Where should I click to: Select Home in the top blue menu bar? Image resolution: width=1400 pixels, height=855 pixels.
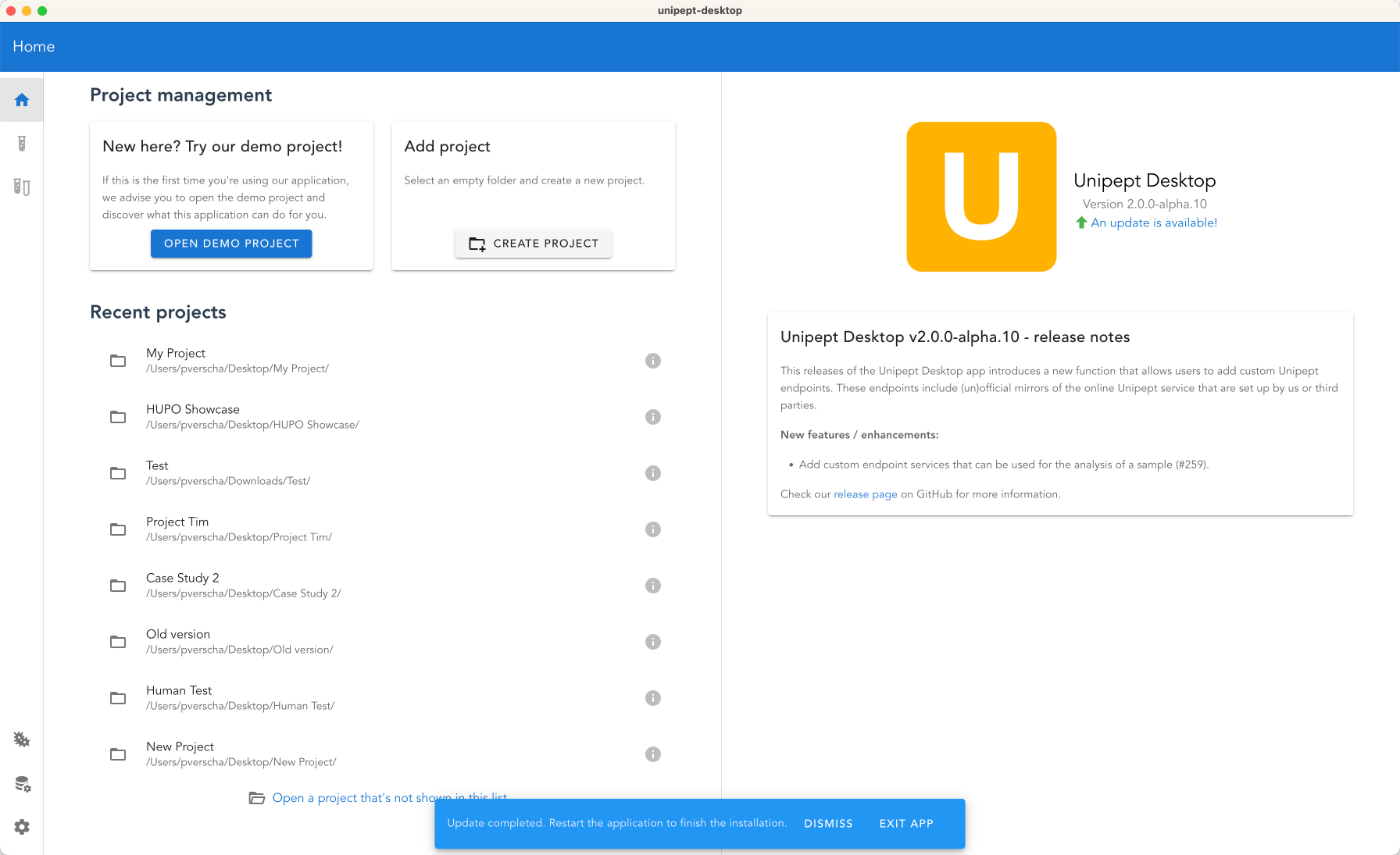click(x=33, y=46)
